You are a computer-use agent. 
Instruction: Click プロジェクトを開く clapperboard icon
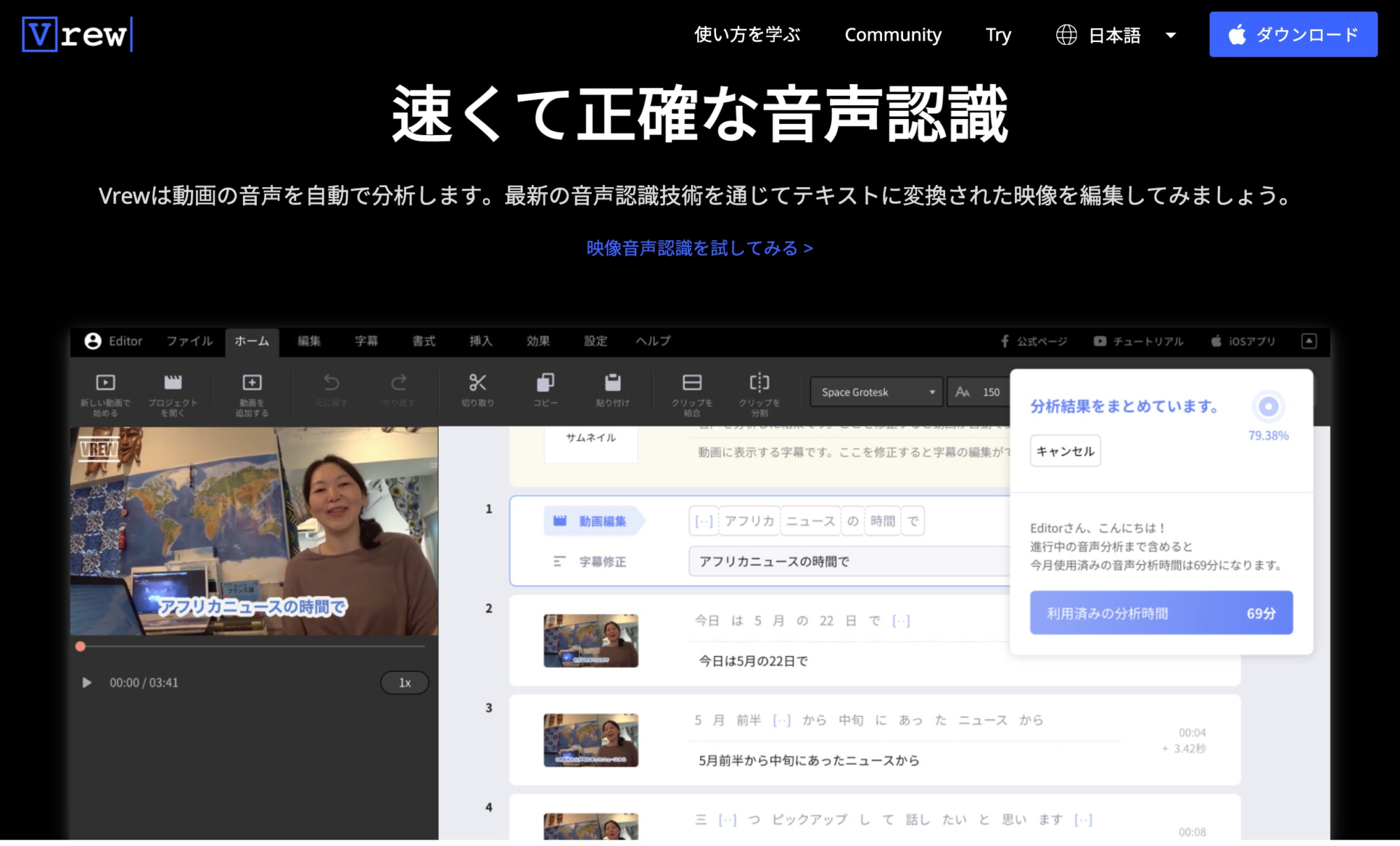pyautogui.click(x=173, y=382)
